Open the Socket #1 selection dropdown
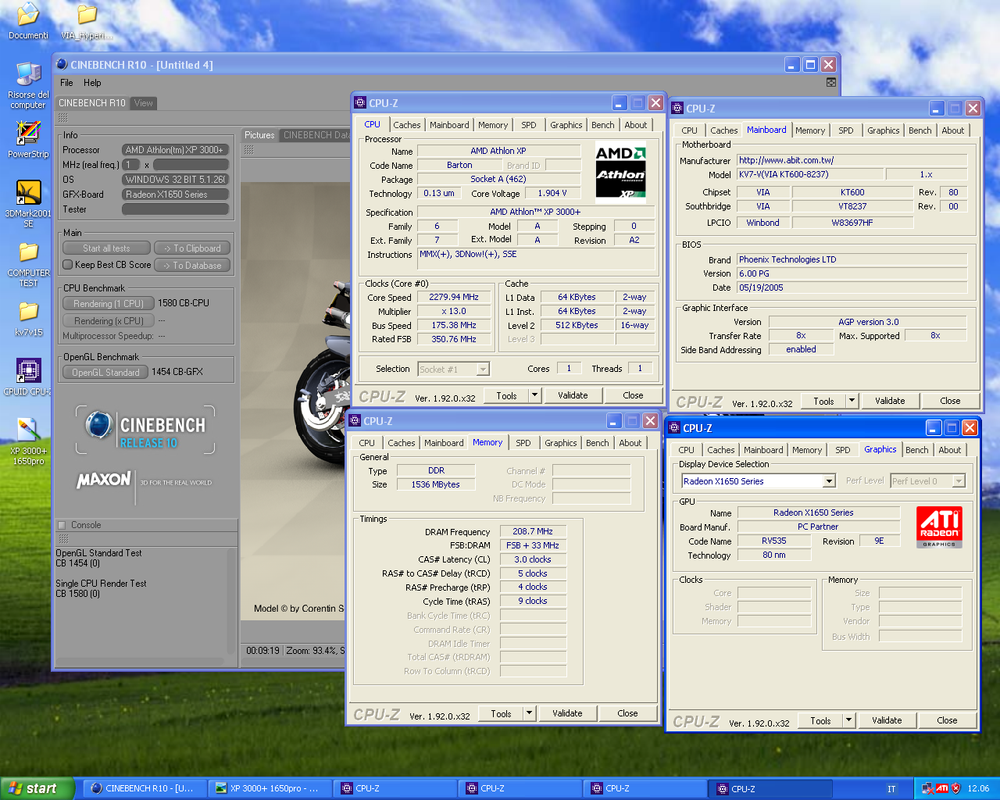 483,369
